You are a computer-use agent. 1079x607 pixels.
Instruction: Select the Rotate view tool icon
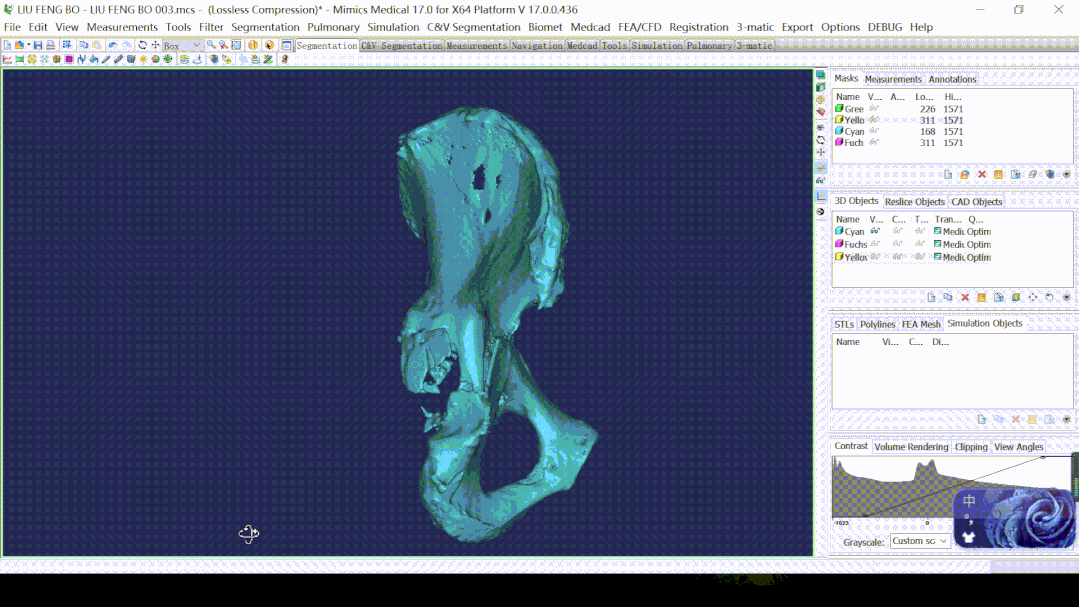pyautogui.click(x=143, y=46)
